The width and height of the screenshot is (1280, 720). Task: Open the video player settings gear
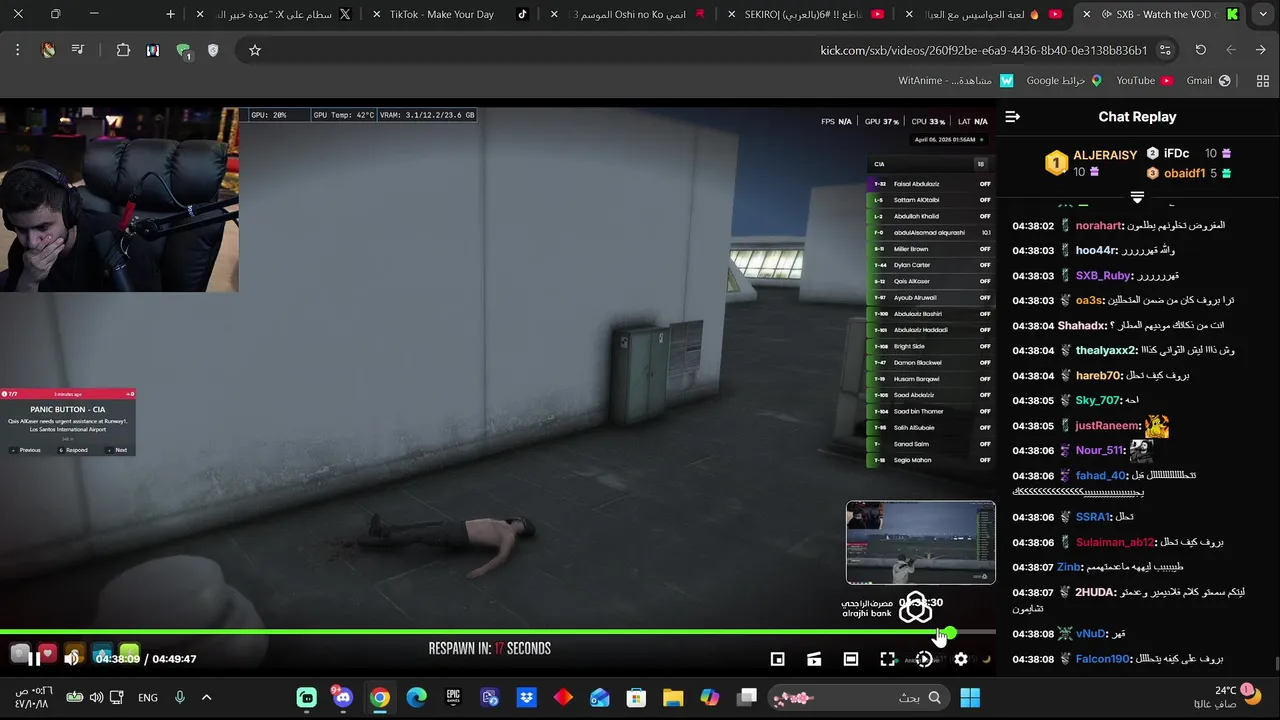pos(961,659)
